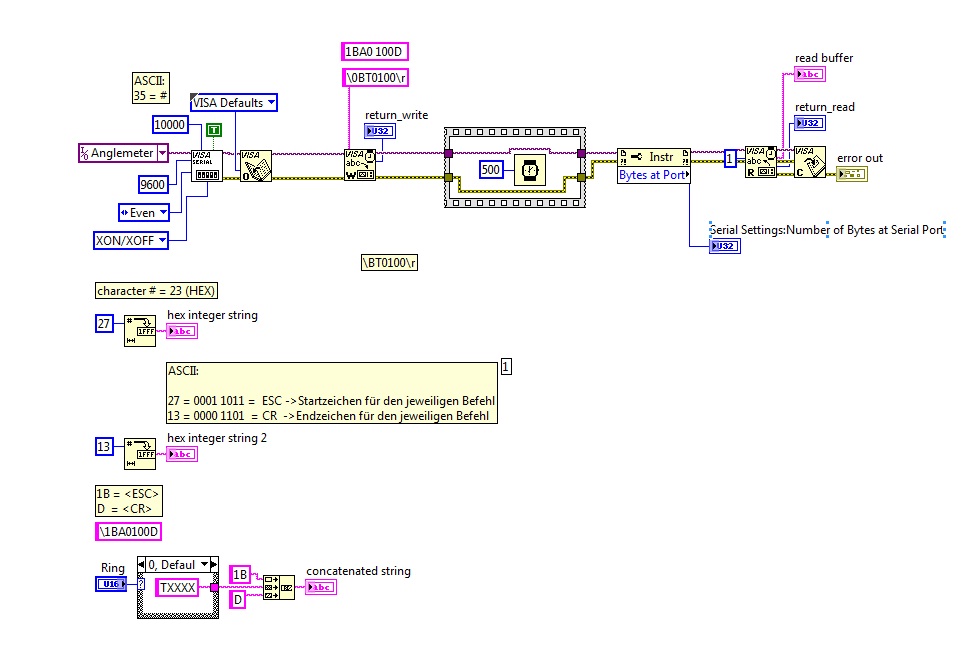Select the \0BT0100\r string constant

[375, 77]
